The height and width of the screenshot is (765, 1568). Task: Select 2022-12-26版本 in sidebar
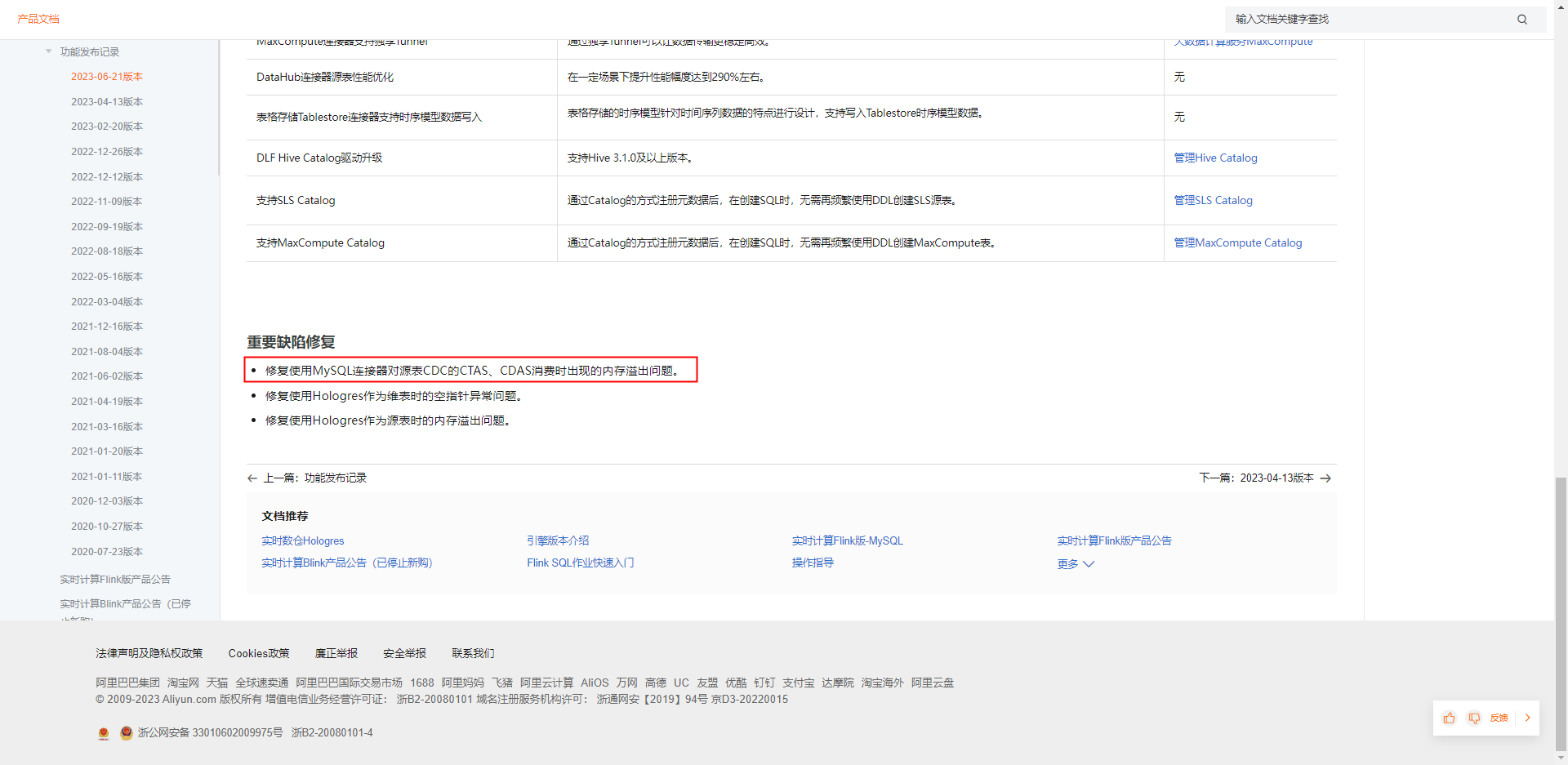click(x=107, y=152)
